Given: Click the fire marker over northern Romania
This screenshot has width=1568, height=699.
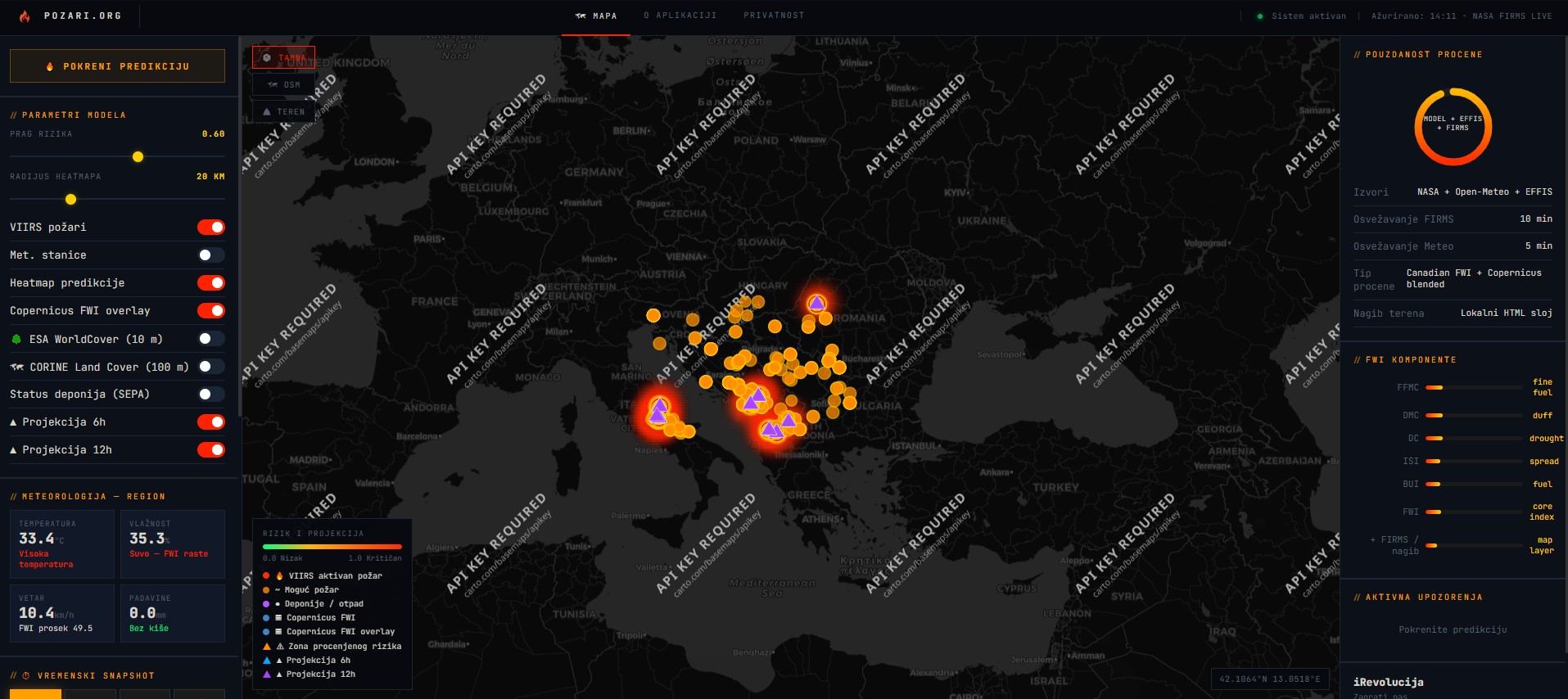Looking at the screenshot, I should click(816, 303).
